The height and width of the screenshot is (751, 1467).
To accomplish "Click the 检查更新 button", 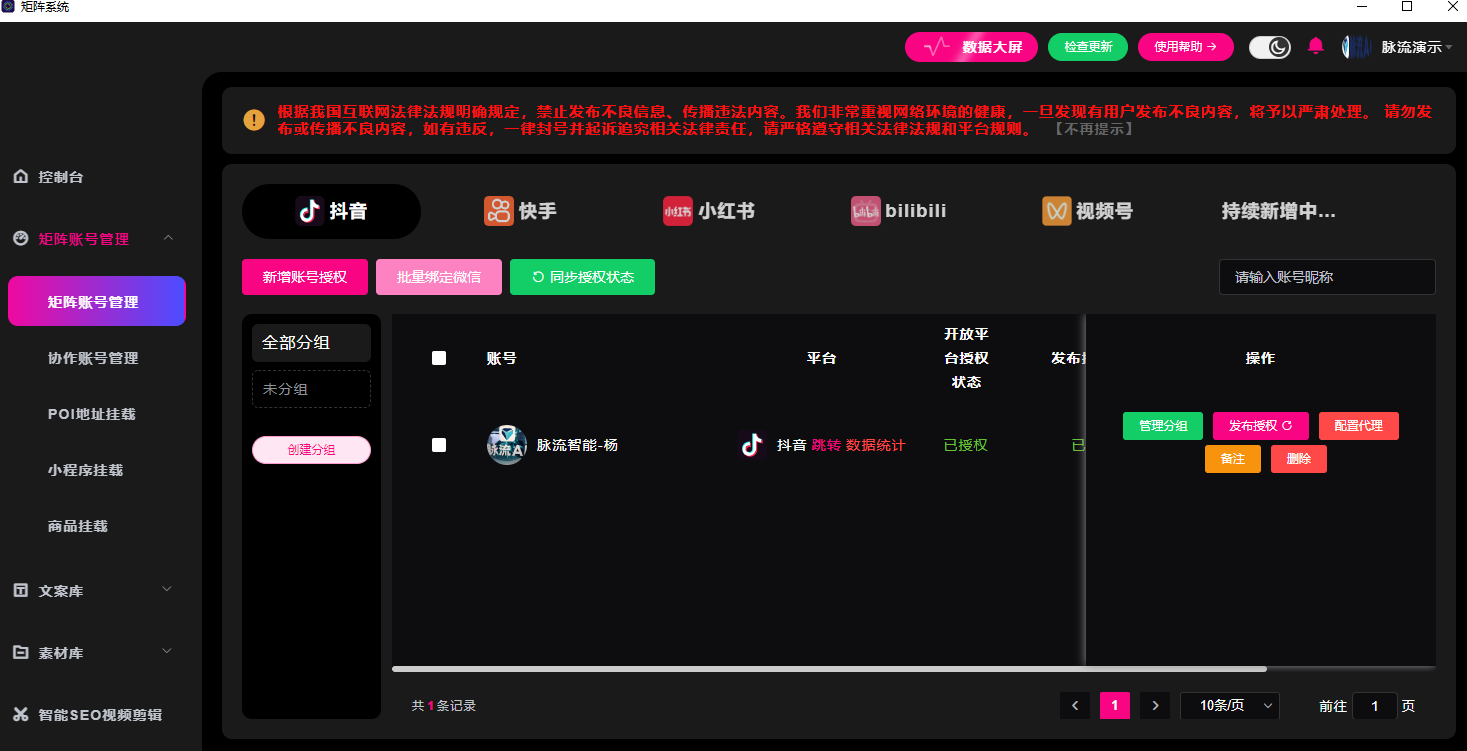I will coord(1088,47).
